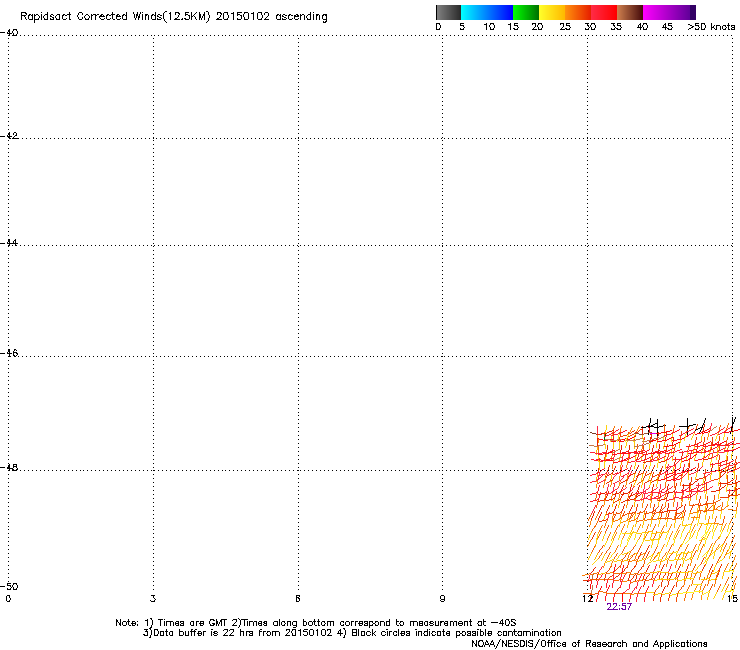Click the purple 22:57 time label

coord(619,607)
